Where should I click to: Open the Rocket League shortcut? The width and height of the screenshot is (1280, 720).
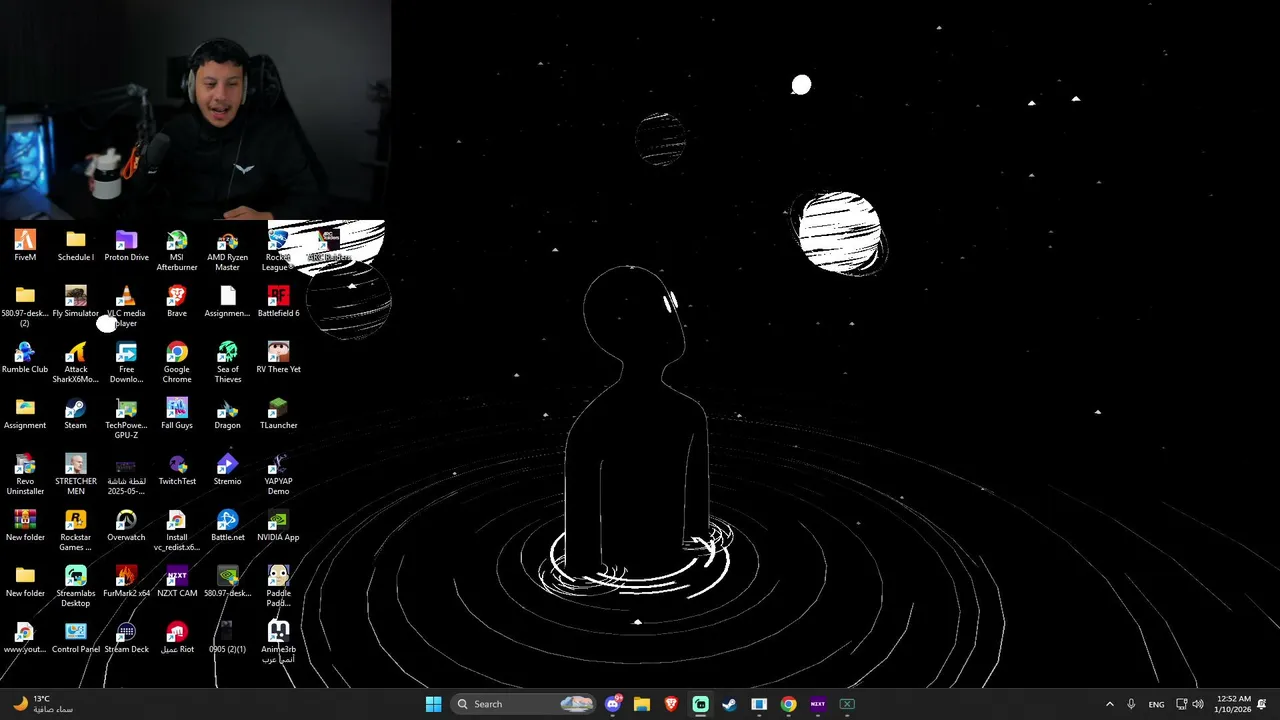(x=278, y=251)
